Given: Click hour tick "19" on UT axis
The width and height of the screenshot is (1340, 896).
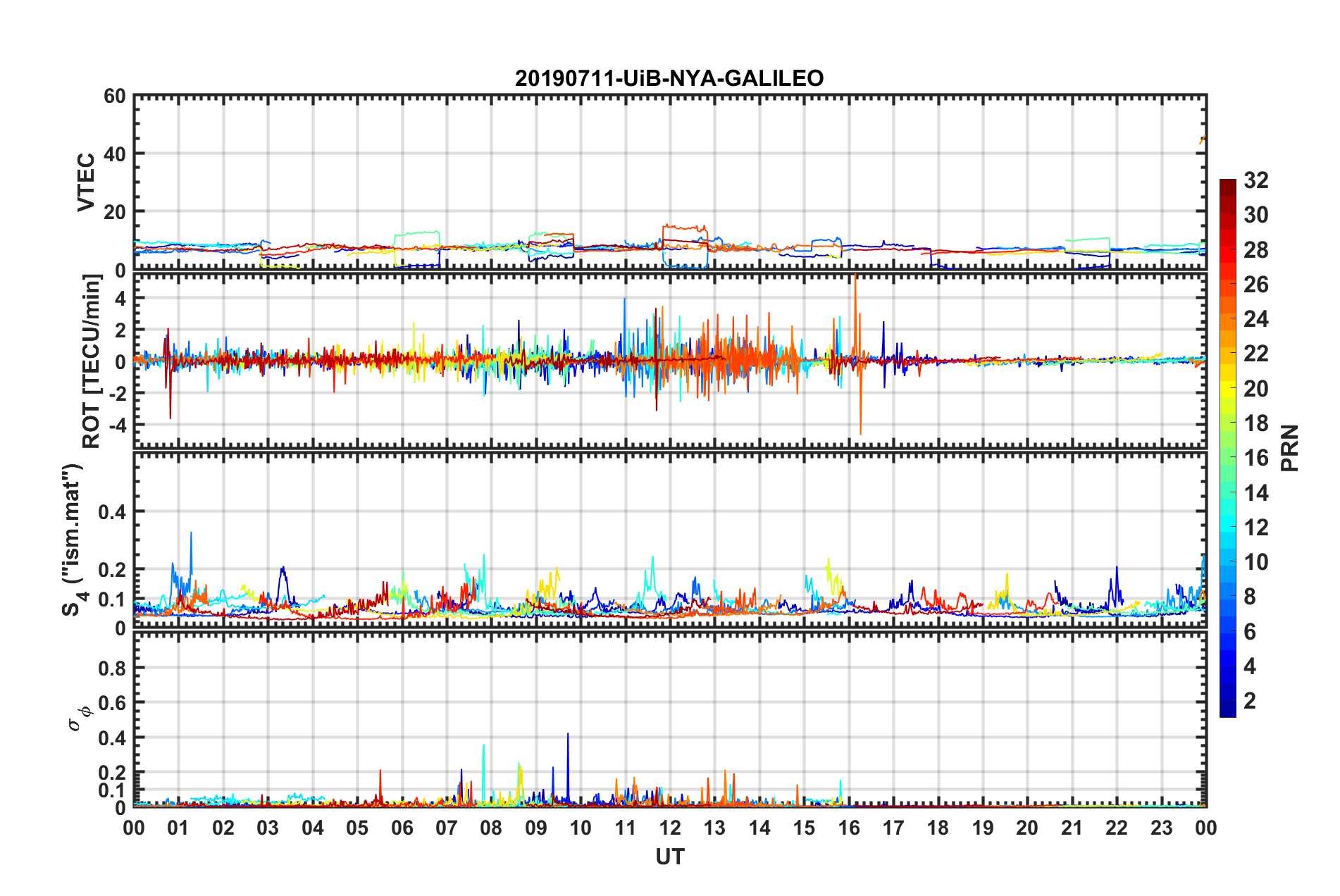Looking at the screenshot, I should tap(983, 828).
